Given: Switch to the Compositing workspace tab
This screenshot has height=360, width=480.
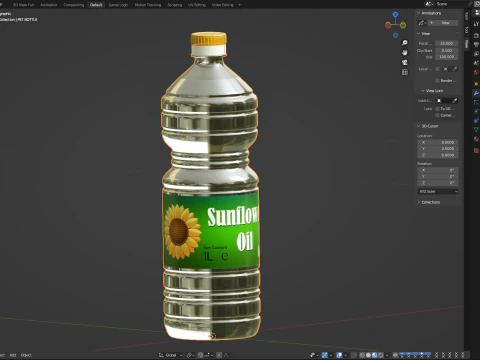Looking at the screenshot, I should click(74, 5).
